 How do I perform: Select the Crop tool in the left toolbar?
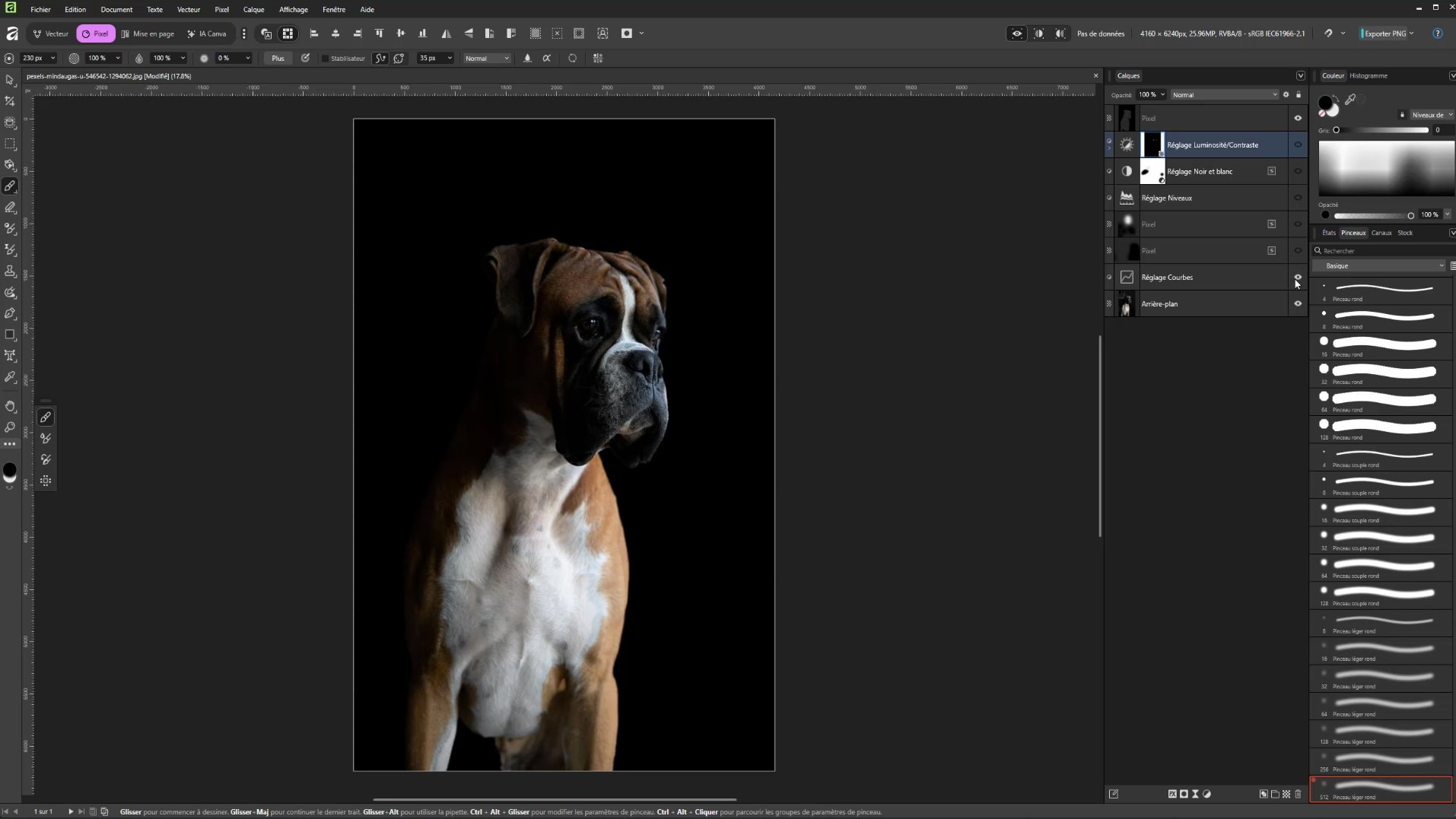pyautogui.click(x=10, y=101)
